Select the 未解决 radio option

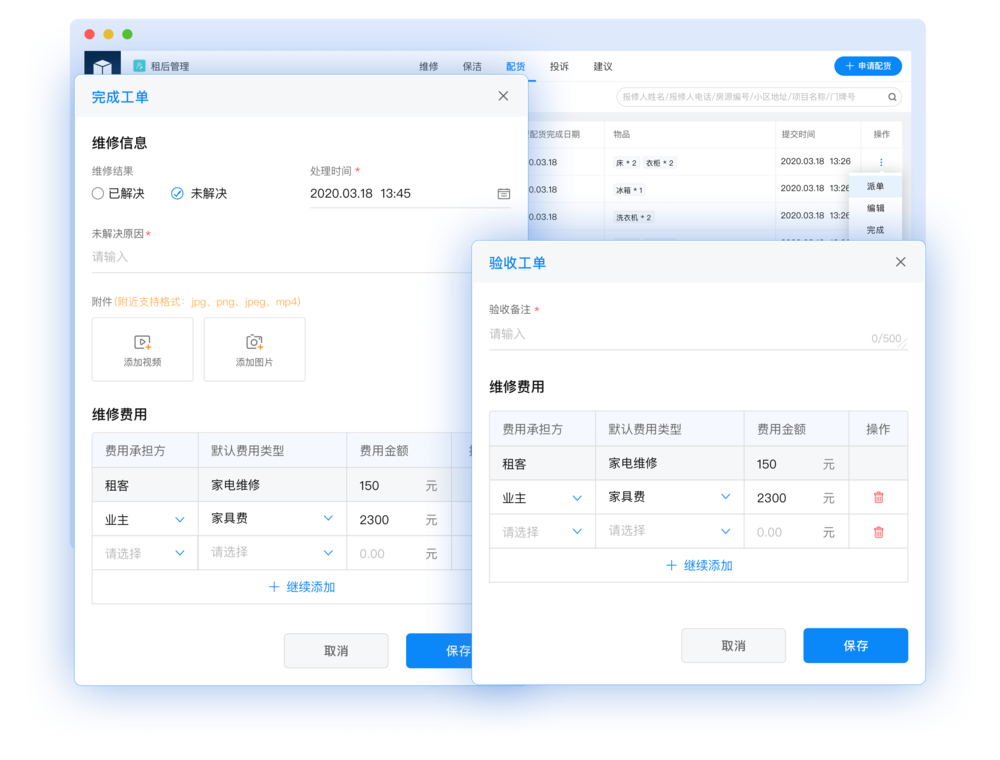199,193
